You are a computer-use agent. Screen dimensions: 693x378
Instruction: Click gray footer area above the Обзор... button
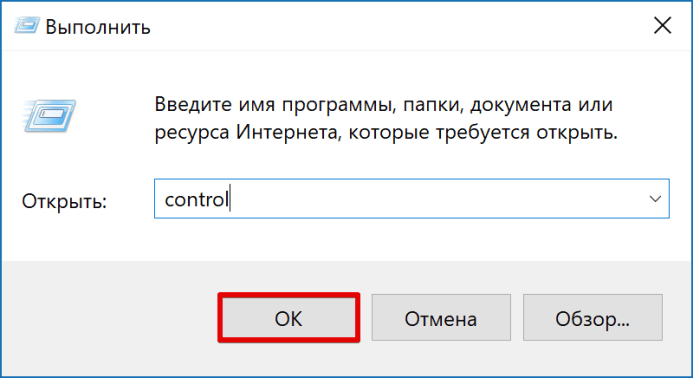click(x=592, y=278)
